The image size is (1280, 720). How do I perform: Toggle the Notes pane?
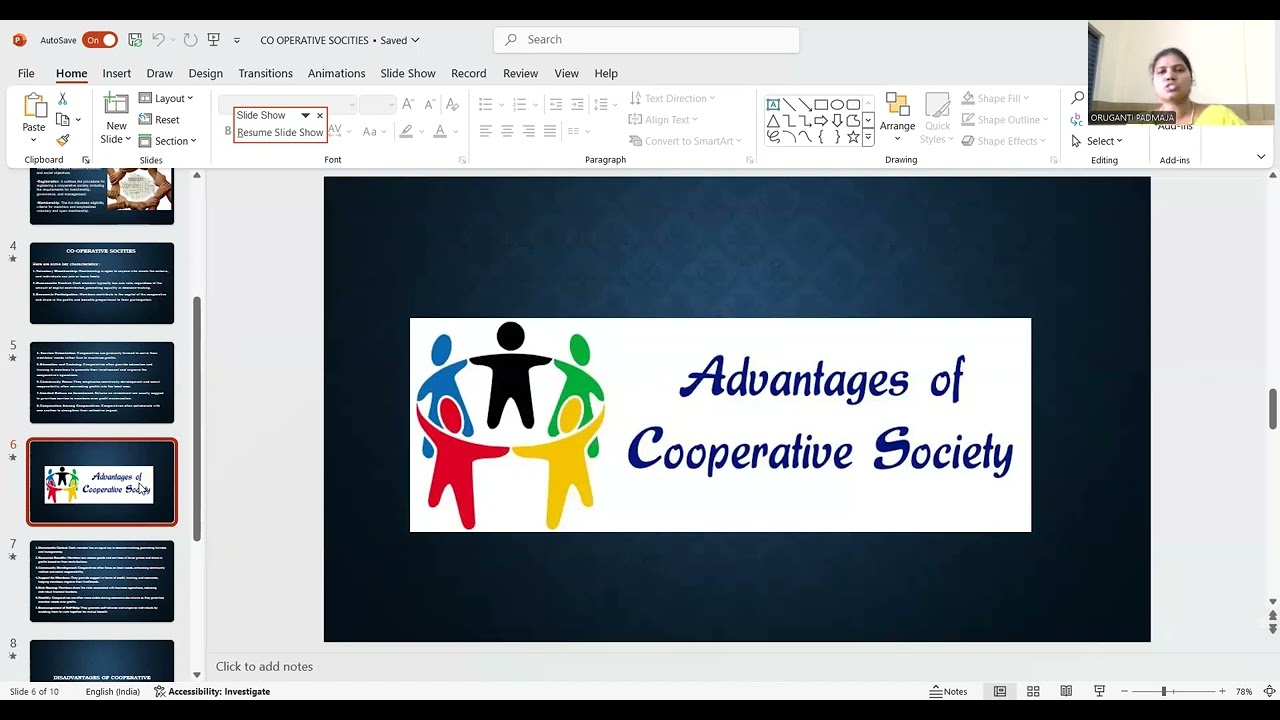(x=948, y=691)
